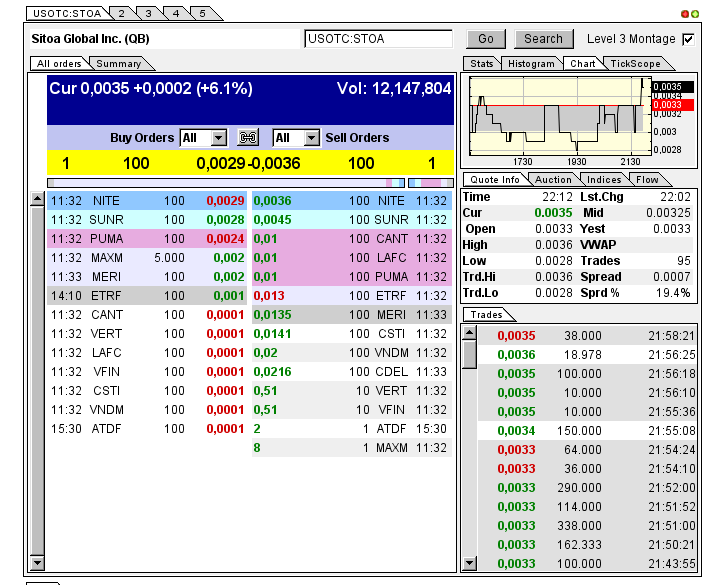Click the green dot icon at top right
Image resolution: width=717 pixels, height=585 pixels.
point(695,14)
